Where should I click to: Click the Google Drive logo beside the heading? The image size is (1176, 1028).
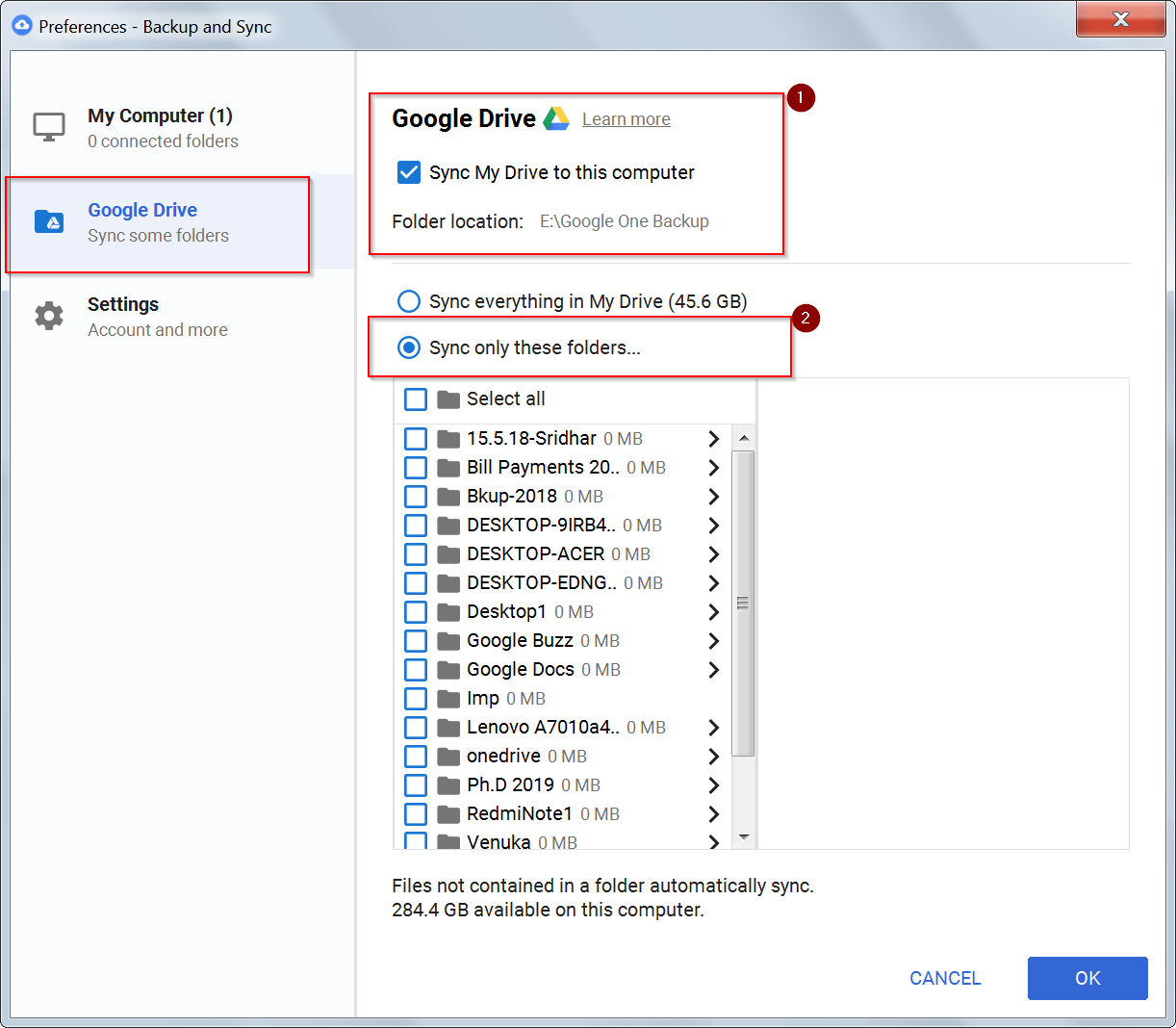[x=556, y=117]
